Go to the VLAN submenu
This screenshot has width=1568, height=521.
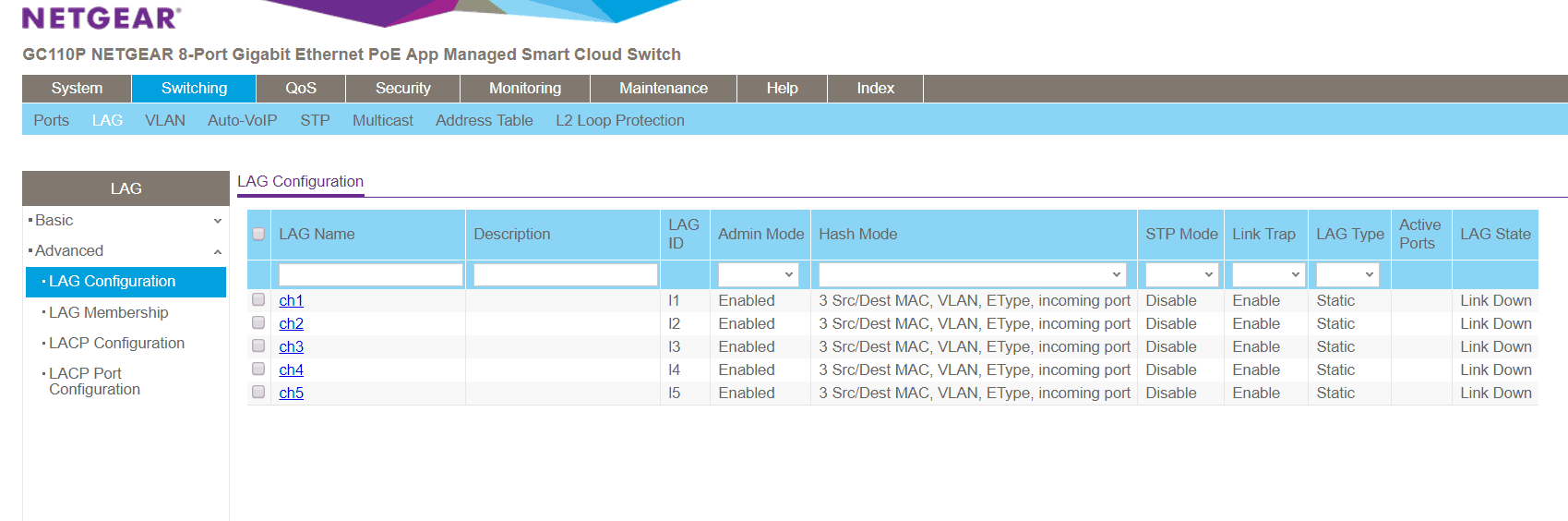165,121
